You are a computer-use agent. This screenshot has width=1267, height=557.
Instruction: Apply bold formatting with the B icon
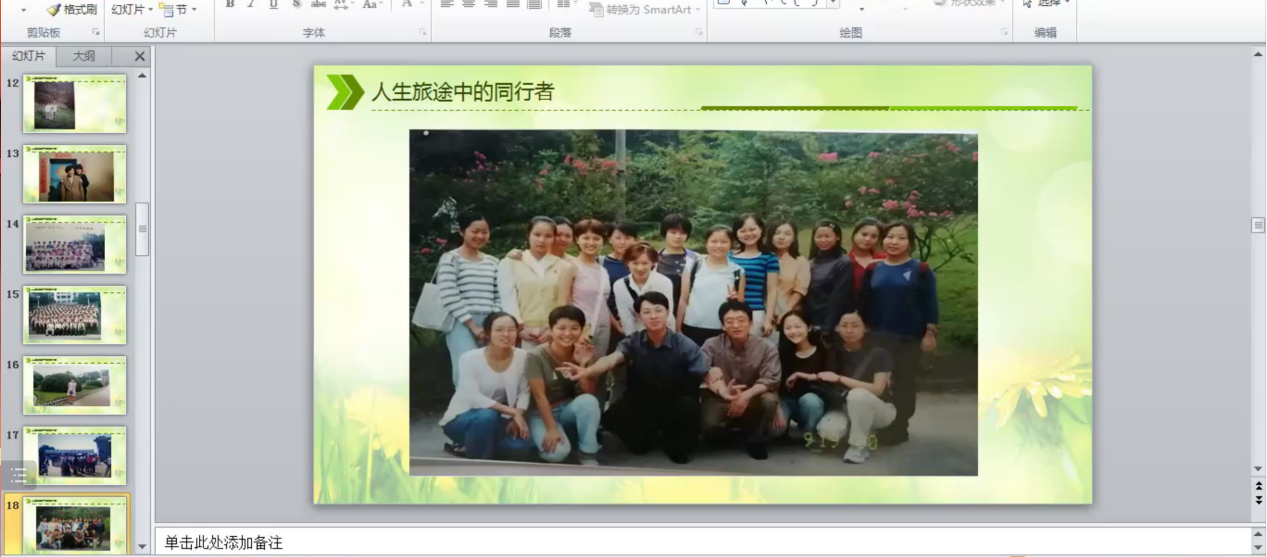tap(230, 4)
